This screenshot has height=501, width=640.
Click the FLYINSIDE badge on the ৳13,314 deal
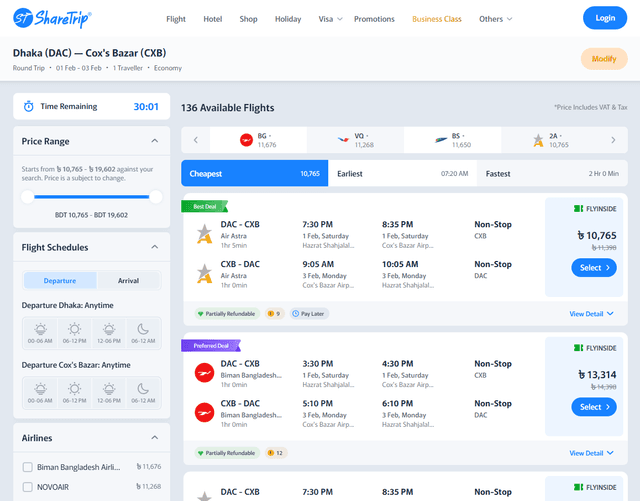[x=595, y=348]
